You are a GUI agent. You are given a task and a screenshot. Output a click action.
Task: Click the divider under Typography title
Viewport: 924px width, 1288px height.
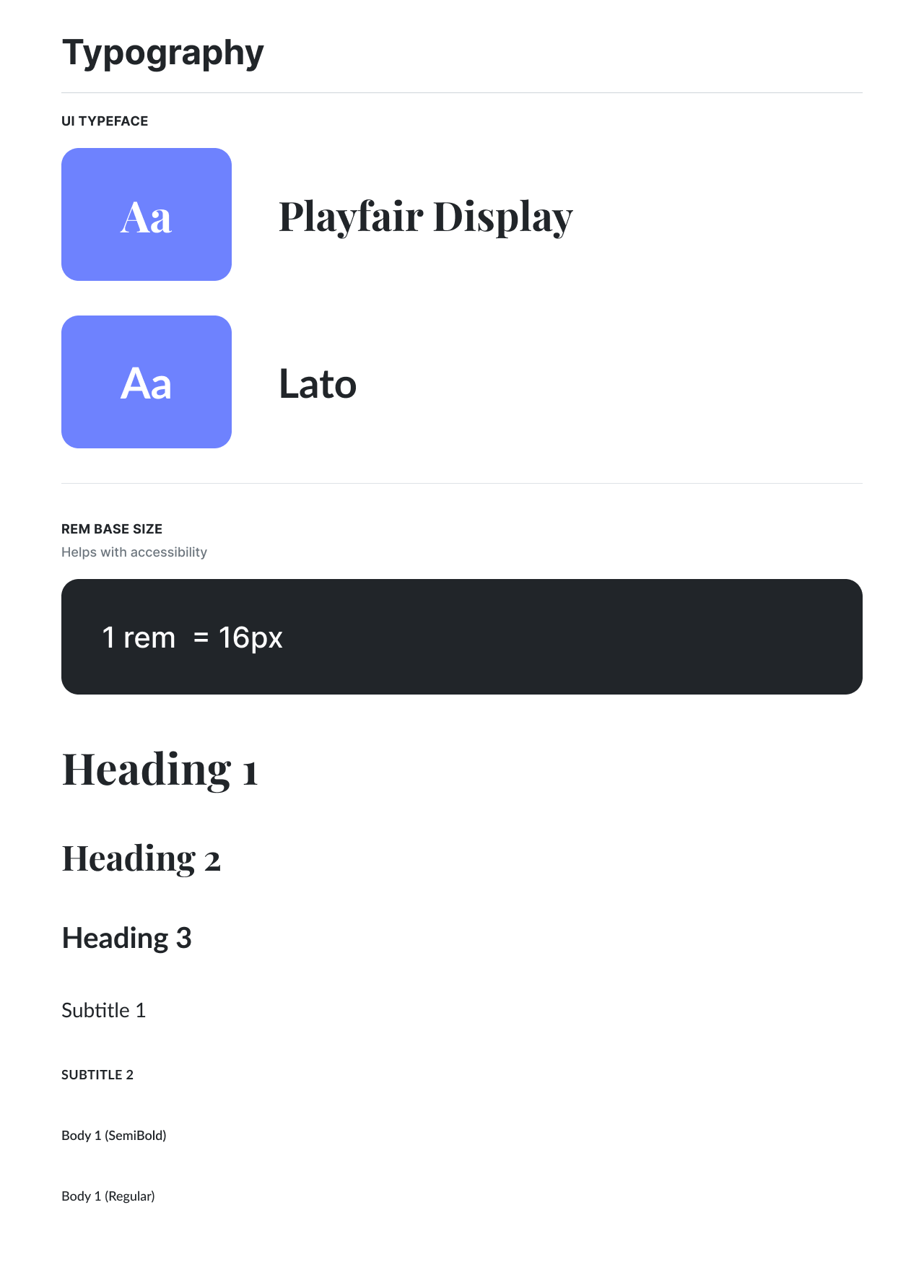462,92
